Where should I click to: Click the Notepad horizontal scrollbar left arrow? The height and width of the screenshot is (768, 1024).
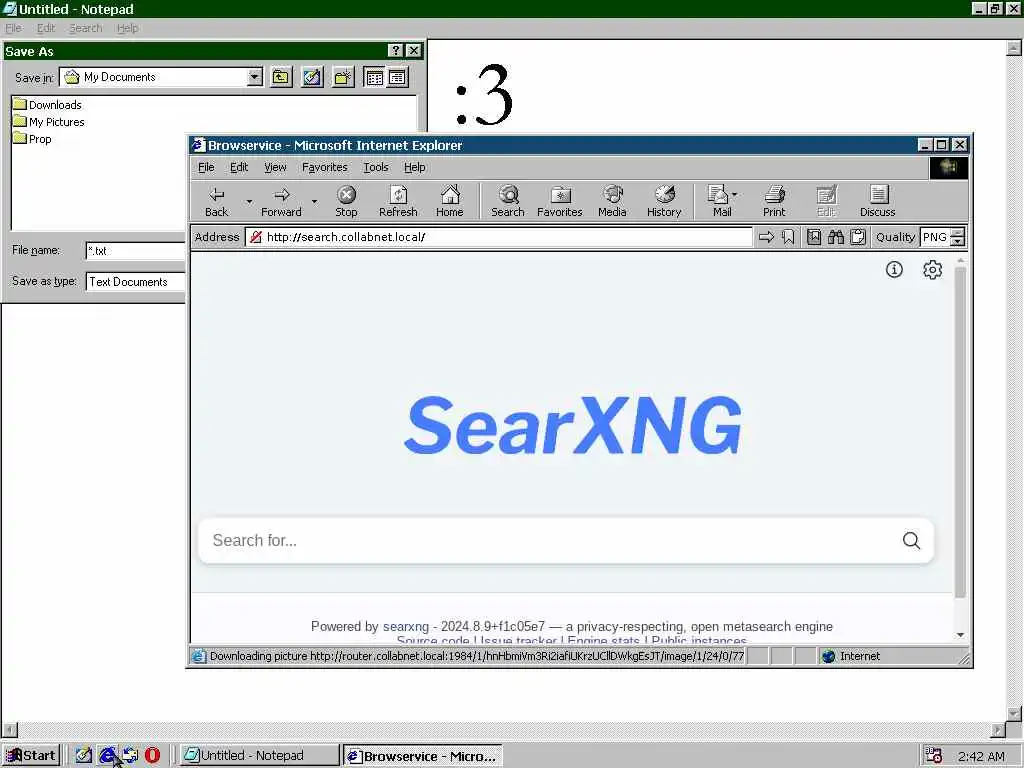[x=9, y=729]
